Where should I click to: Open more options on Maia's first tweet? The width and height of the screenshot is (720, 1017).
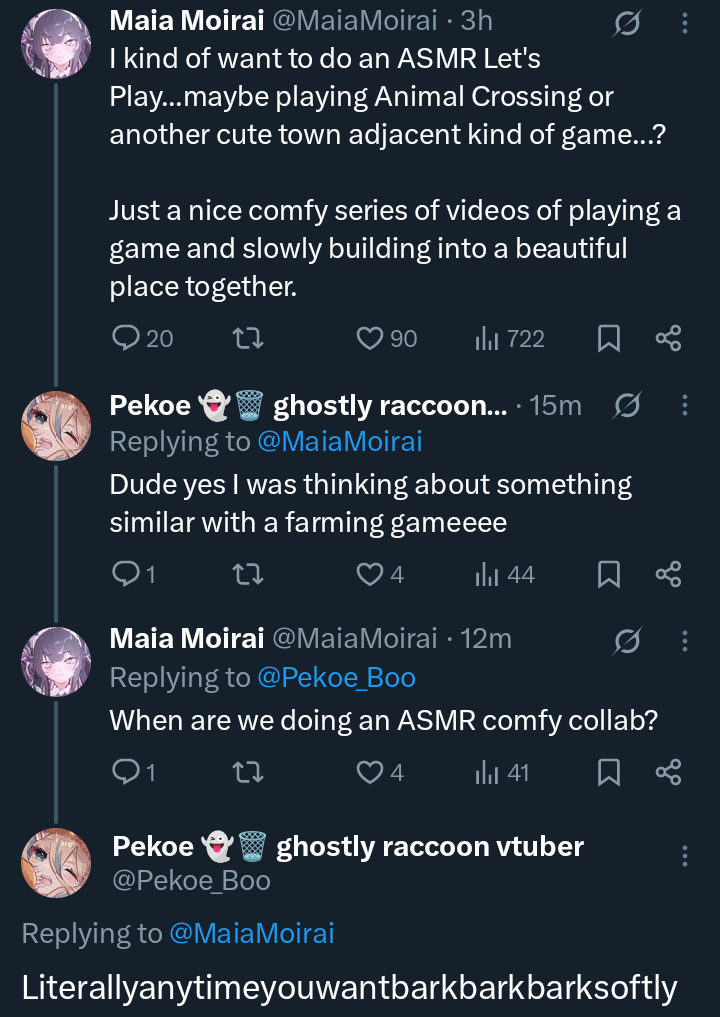coord(685,23)
